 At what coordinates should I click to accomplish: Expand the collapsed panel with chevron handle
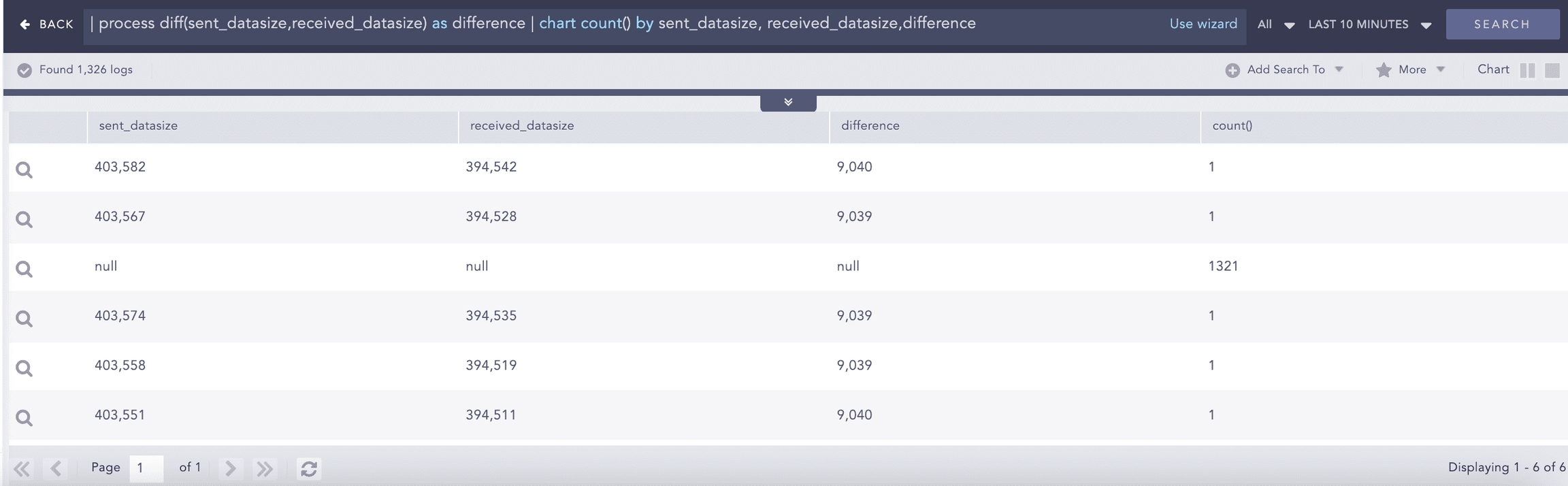tap(788, 102)
